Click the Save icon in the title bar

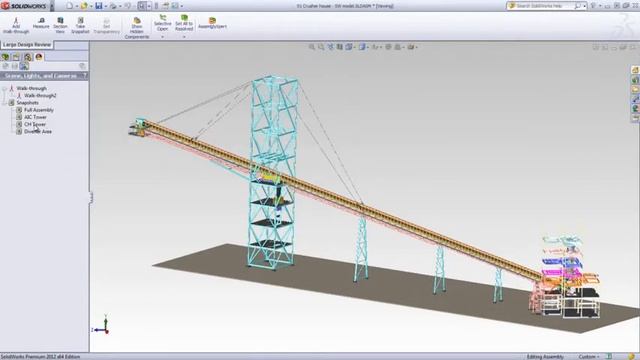(99, 6)
